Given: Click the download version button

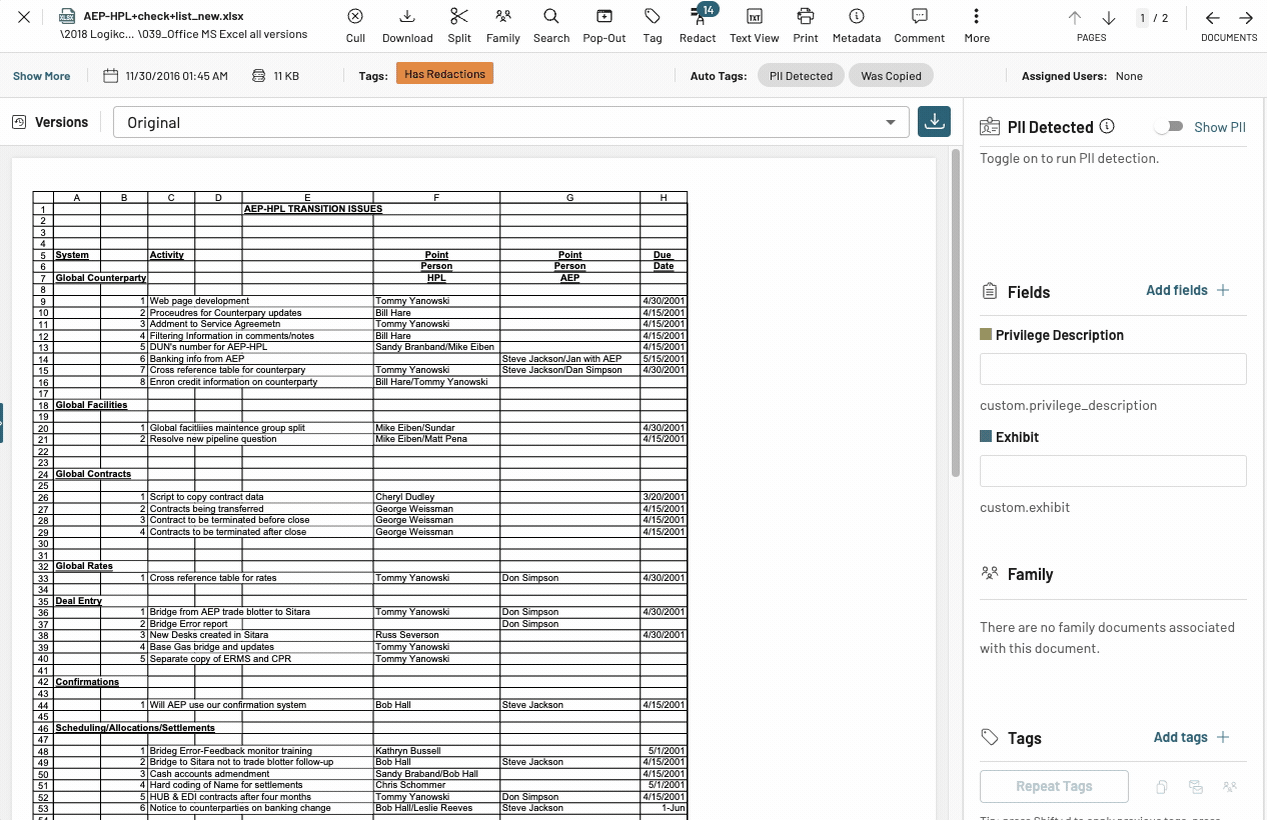Looking at the screenshot, I should pos(934,121).
